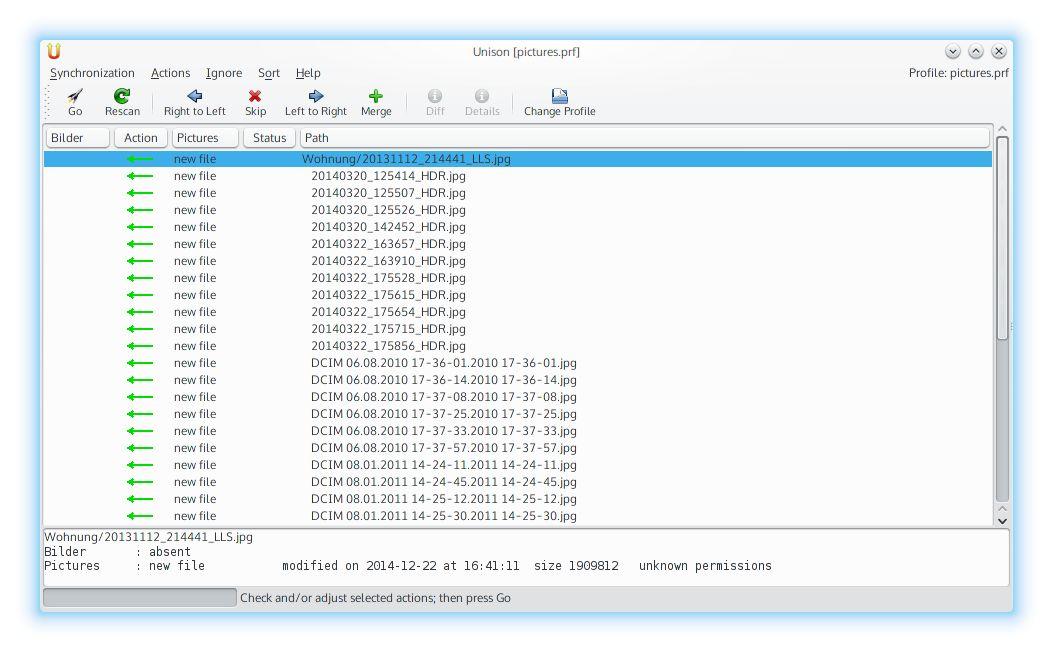Click the red Skip icon
Viewport: 1053px width, 652px height.
(255, 96)
